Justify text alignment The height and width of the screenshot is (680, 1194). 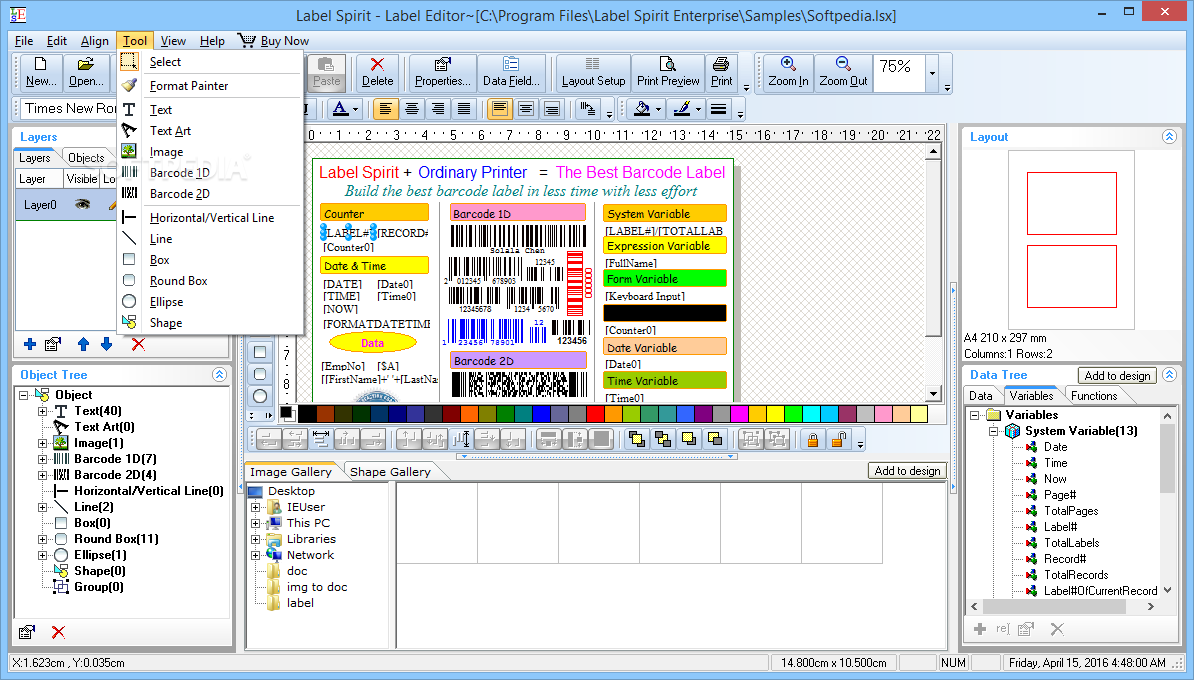point(464,109)
